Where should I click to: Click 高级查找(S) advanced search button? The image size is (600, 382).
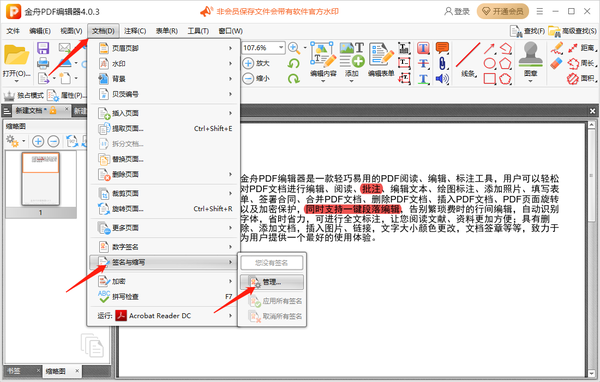click(572, 31)
